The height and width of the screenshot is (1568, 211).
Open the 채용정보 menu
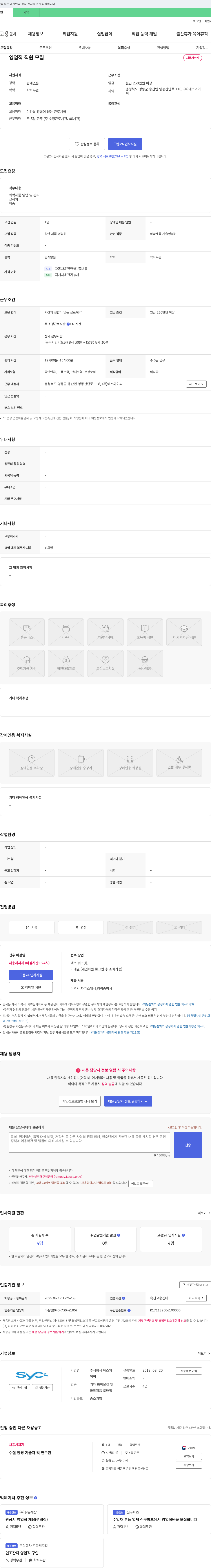click(35, 34)
